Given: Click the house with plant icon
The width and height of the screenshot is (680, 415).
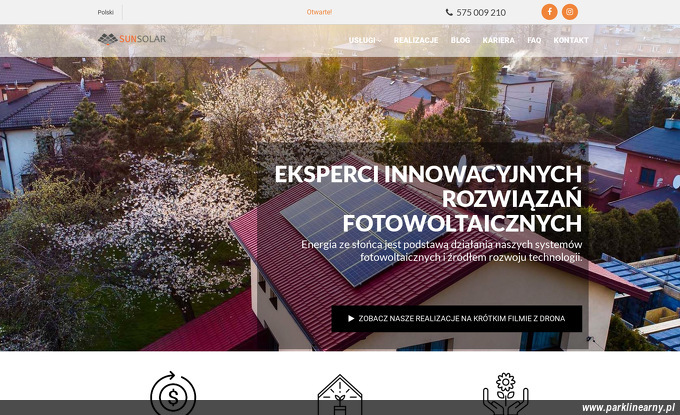Looking at the screenshot, I should (x=340, y=395).
